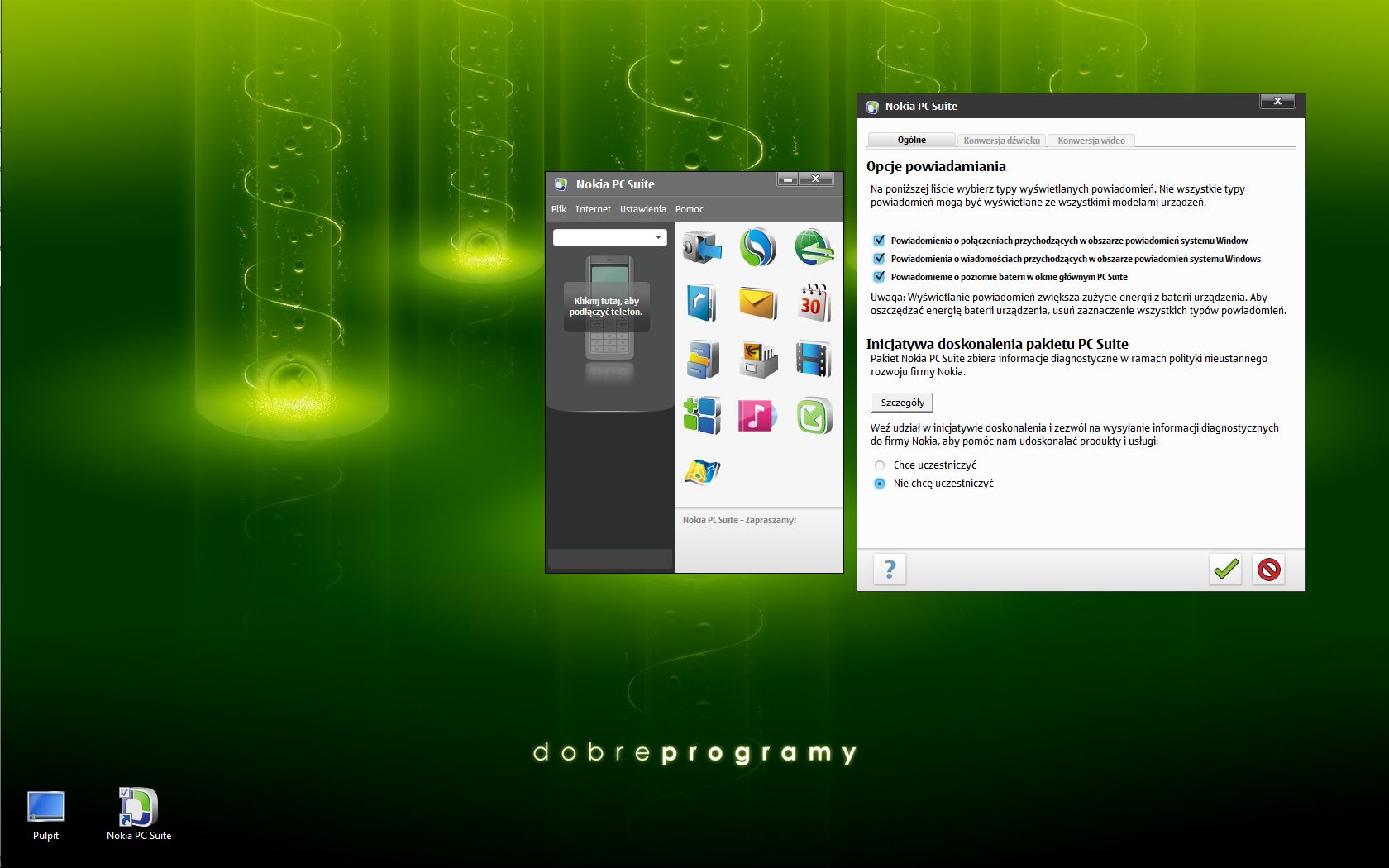Click 'Kliknij tutaj, aby podłączyć telefon' phone area
The image size is (1389, 868).
[x=607, y=307]
